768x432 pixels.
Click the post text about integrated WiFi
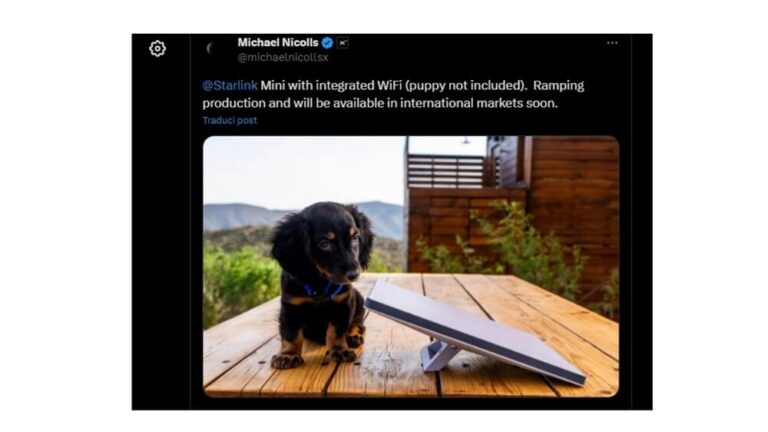point(393,94)
